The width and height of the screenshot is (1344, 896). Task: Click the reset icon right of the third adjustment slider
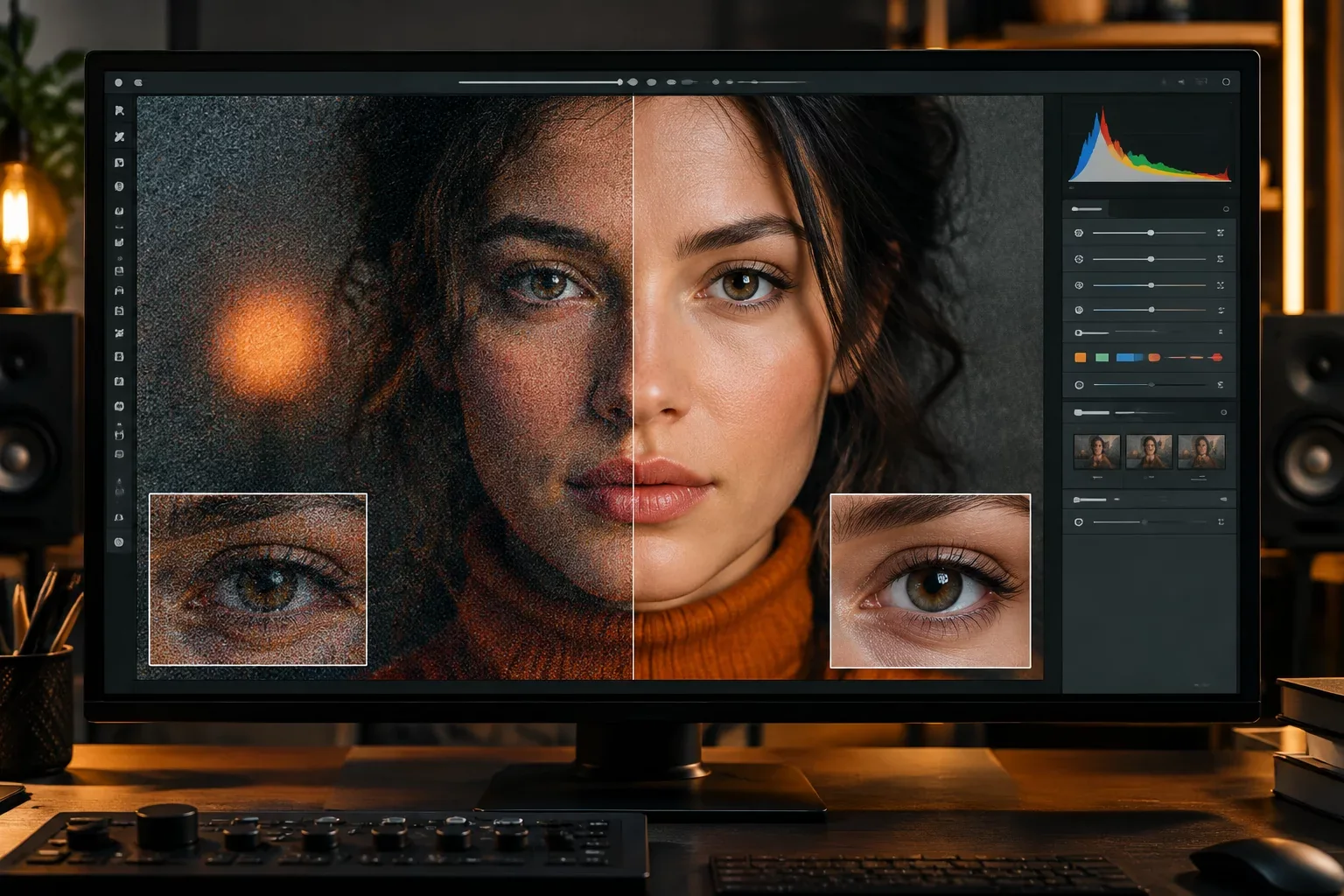click(x=1220, y=285)
